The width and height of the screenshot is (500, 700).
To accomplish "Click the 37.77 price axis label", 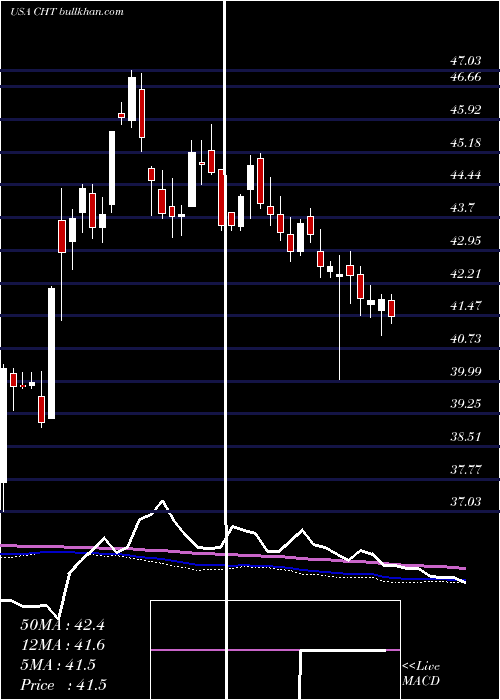I will tap(465, 470).
